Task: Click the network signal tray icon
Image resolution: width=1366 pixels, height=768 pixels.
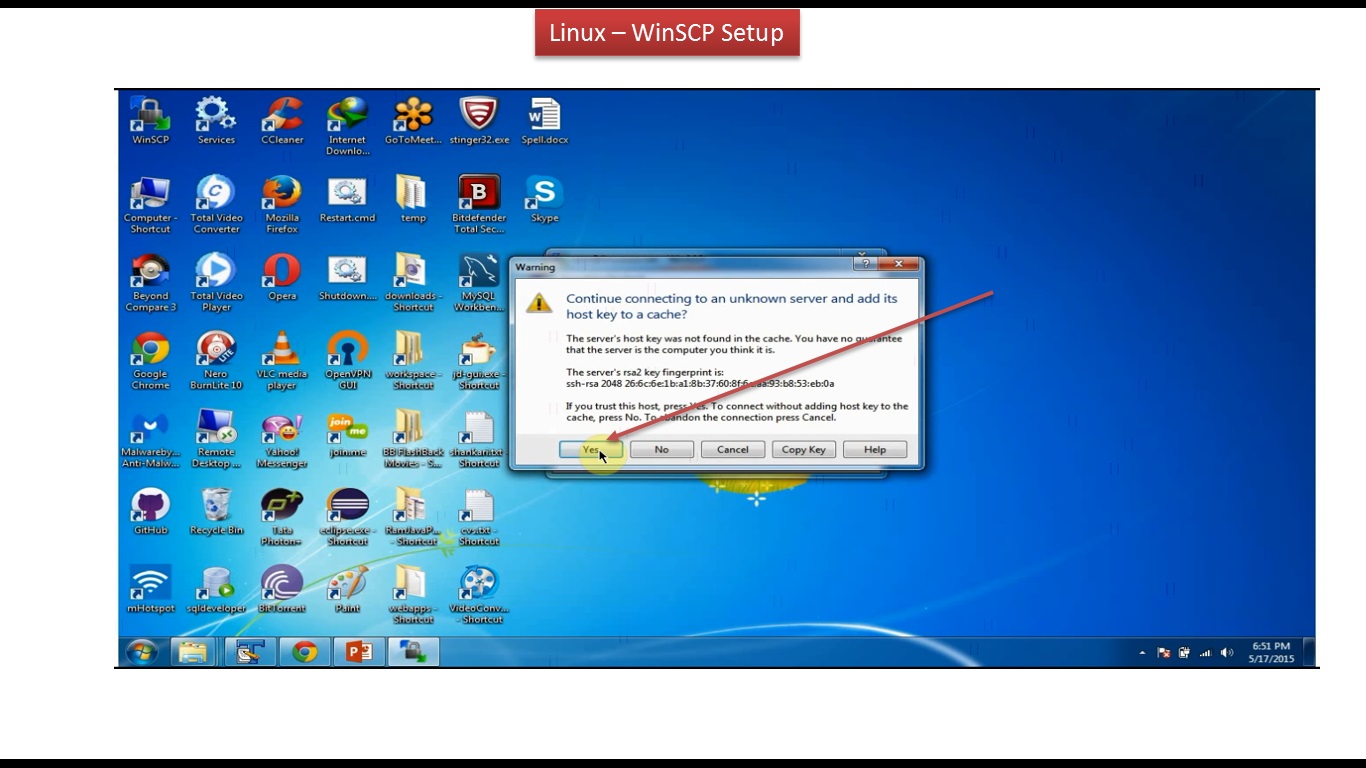Action: pos(1205,653)
